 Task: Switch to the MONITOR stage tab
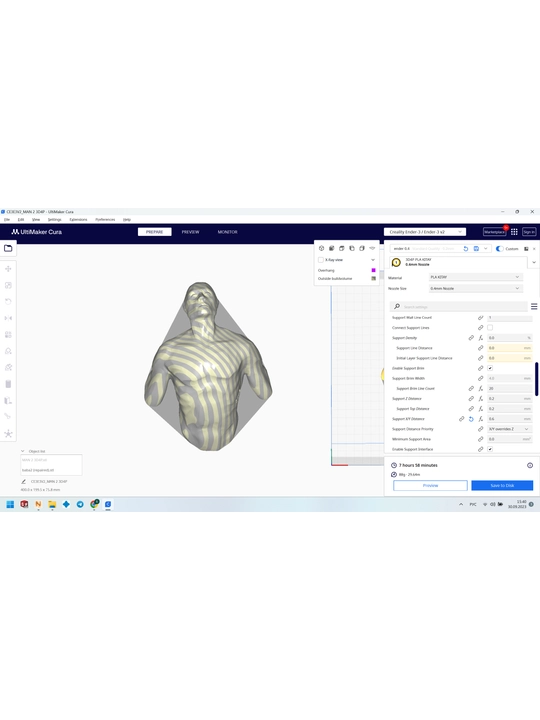(227, 232)
